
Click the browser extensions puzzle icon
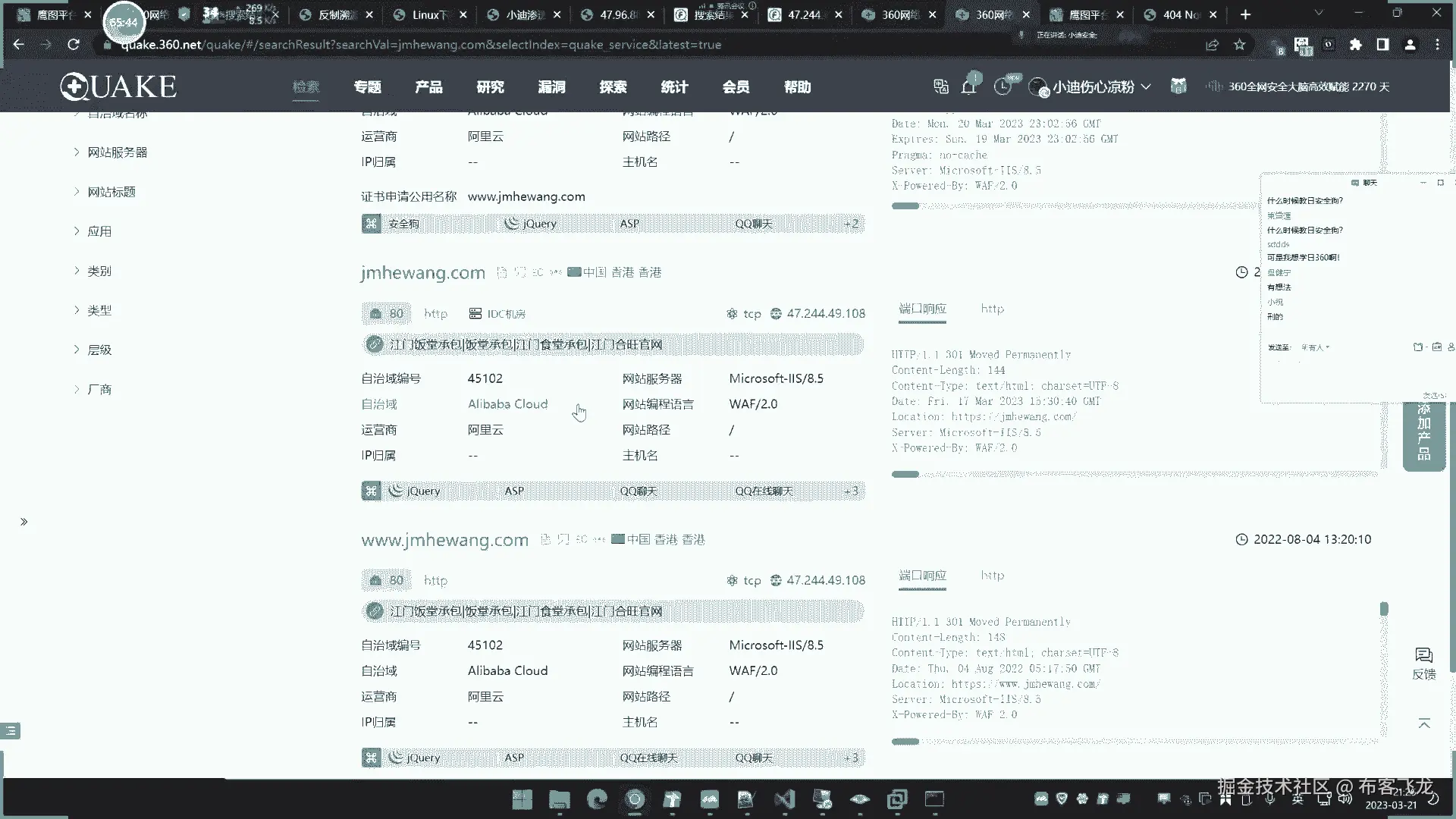pyautogui.click(x=1356, y=45)
